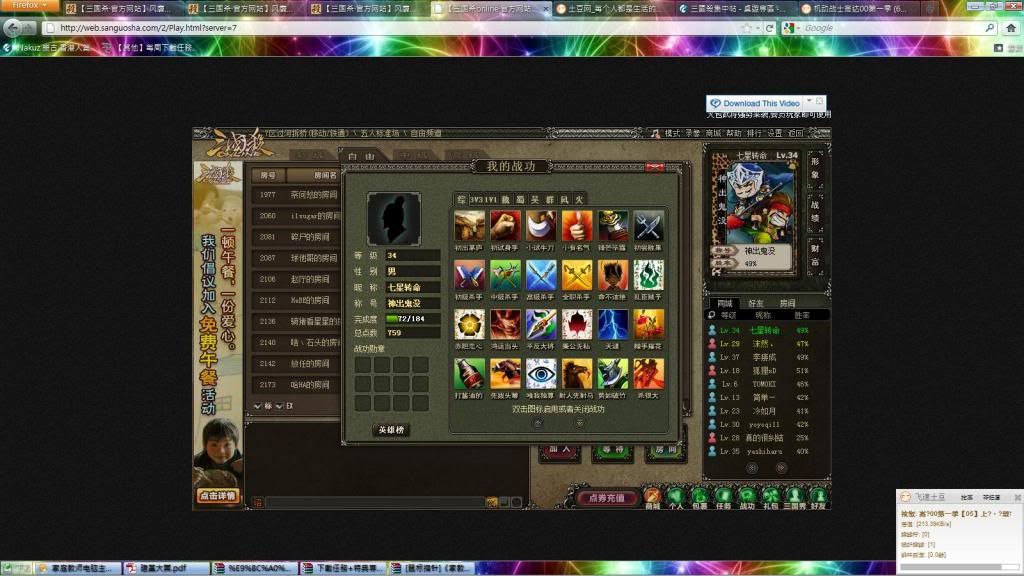This screenshot has width=1024, height=576.
Task: Click the Firefox address bar
Action: click(x=392, y=28)
